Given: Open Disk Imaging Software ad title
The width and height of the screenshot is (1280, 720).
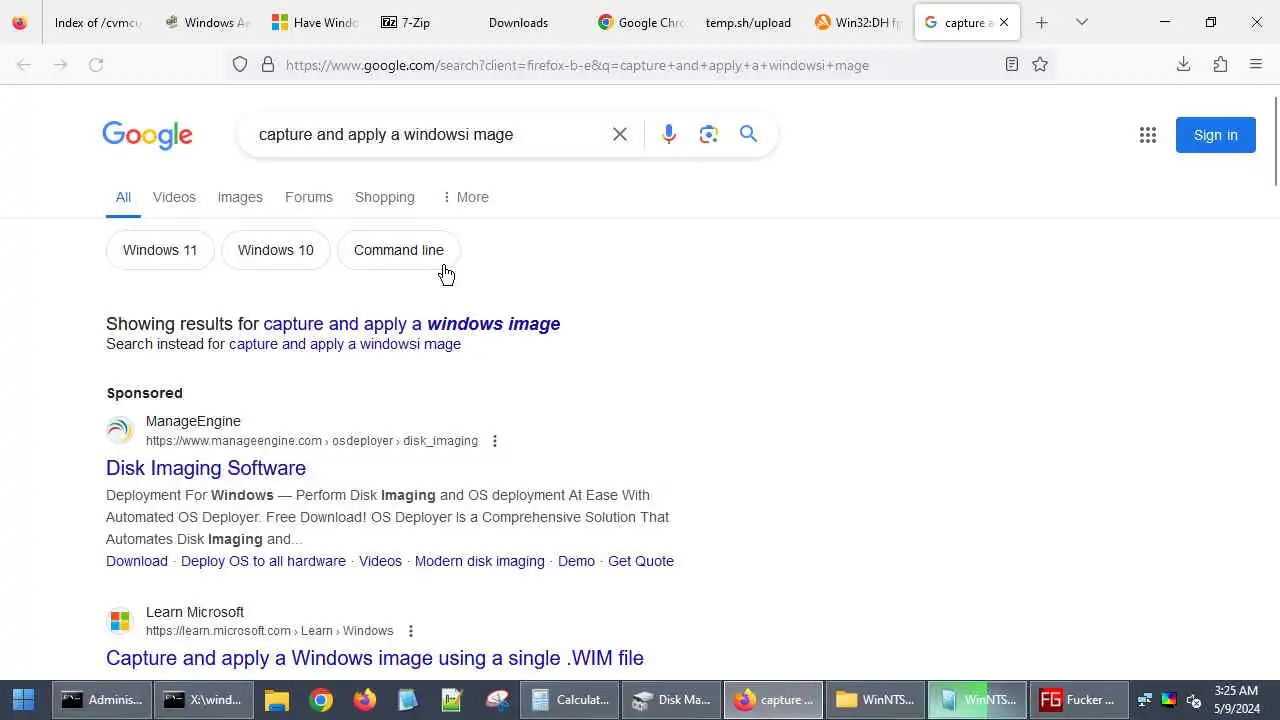Looking at the screenshot, I should (206, 468).
